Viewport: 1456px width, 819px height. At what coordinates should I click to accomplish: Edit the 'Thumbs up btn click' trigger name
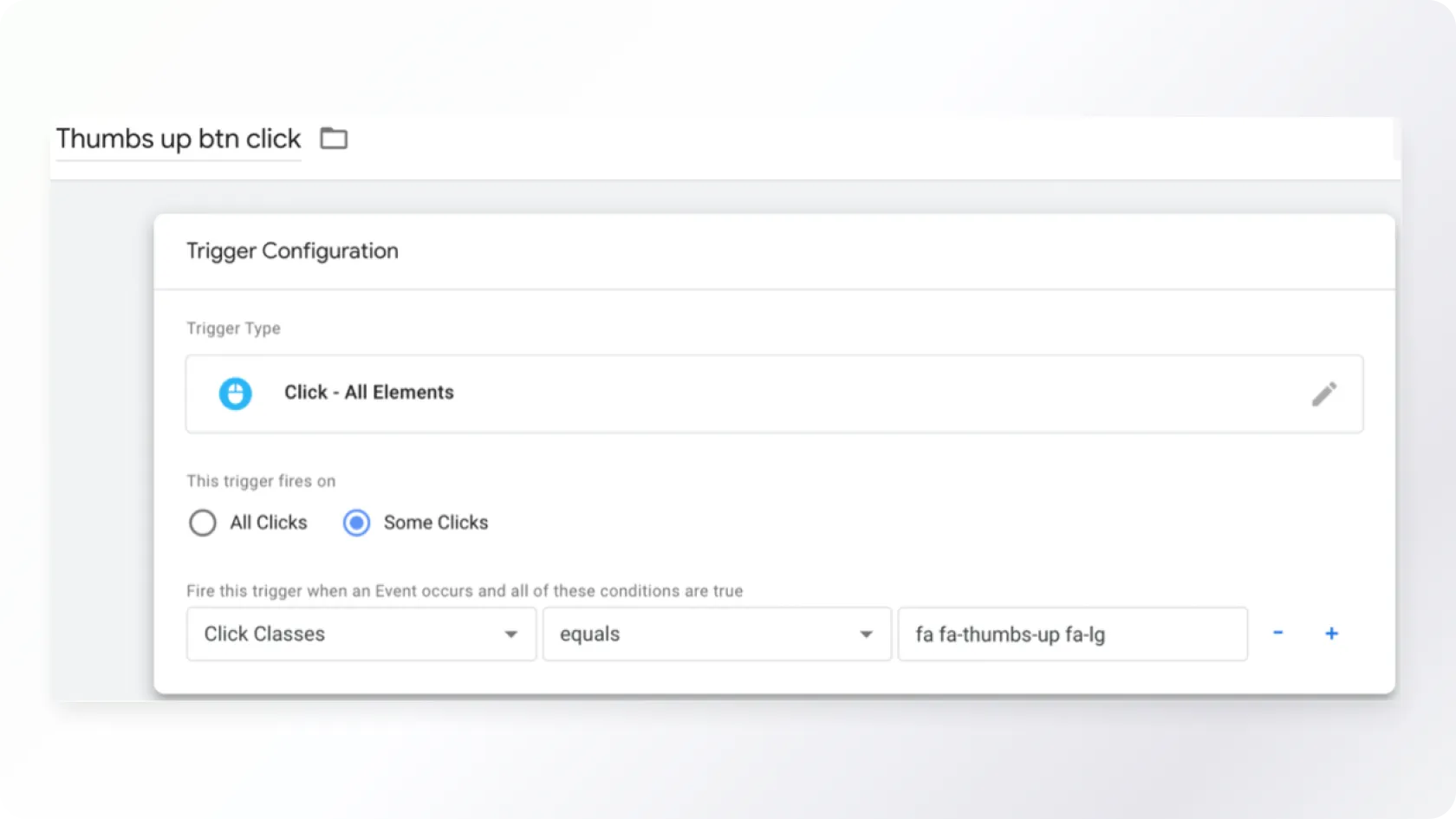coord(179,139)
